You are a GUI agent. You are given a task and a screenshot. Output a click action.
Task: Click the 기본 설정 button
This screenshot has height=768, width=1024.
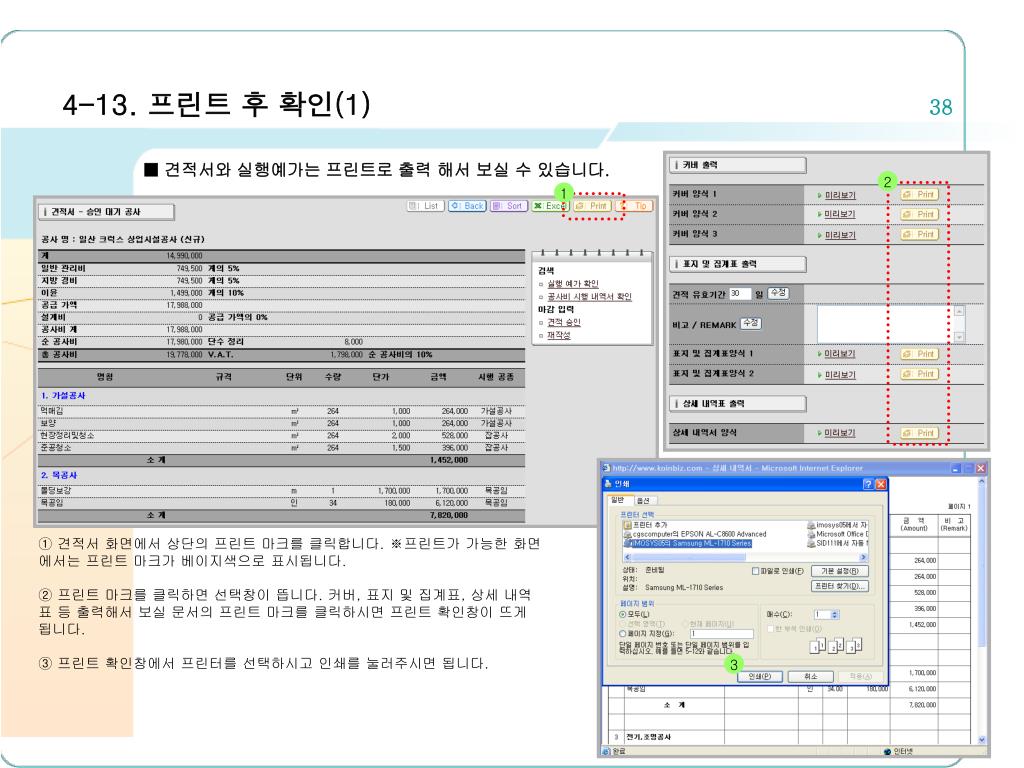pyautogui.click(x=840, y=571)
